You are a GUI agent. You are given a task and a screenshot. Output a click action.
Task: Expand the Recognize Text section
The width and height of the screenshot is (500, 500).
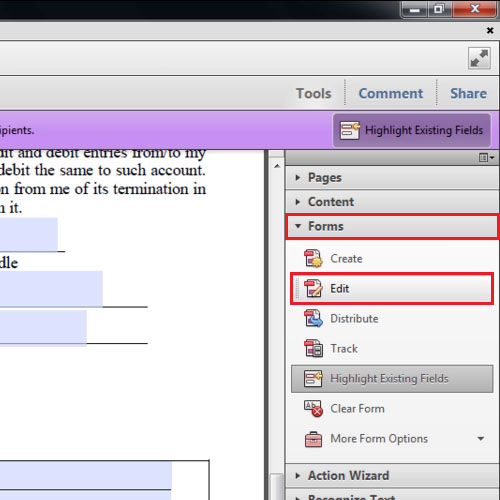(x=392, y=495)
